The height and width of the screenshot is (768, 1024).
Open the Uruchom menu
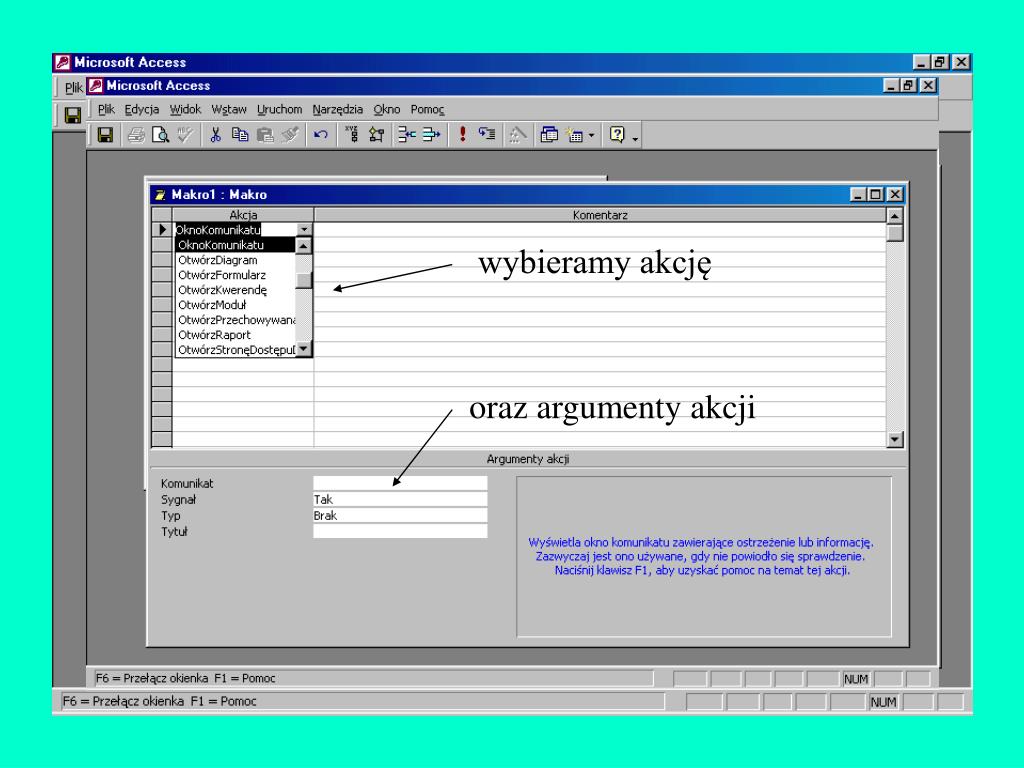point(280,109)
